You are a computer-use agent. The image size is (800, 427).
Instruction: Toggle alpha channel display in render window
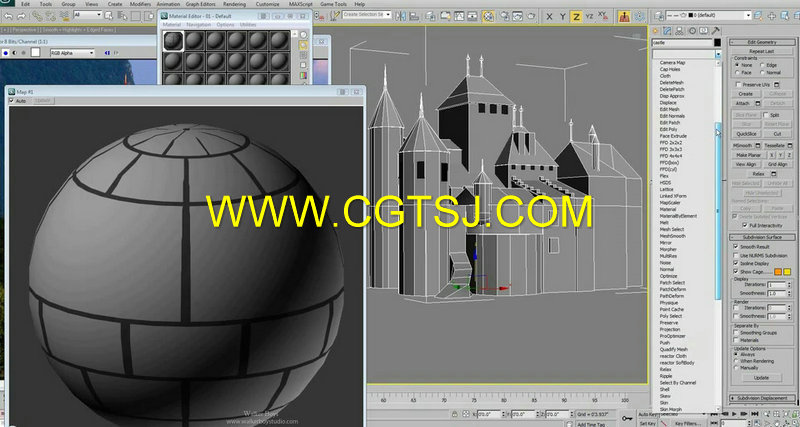14,53
